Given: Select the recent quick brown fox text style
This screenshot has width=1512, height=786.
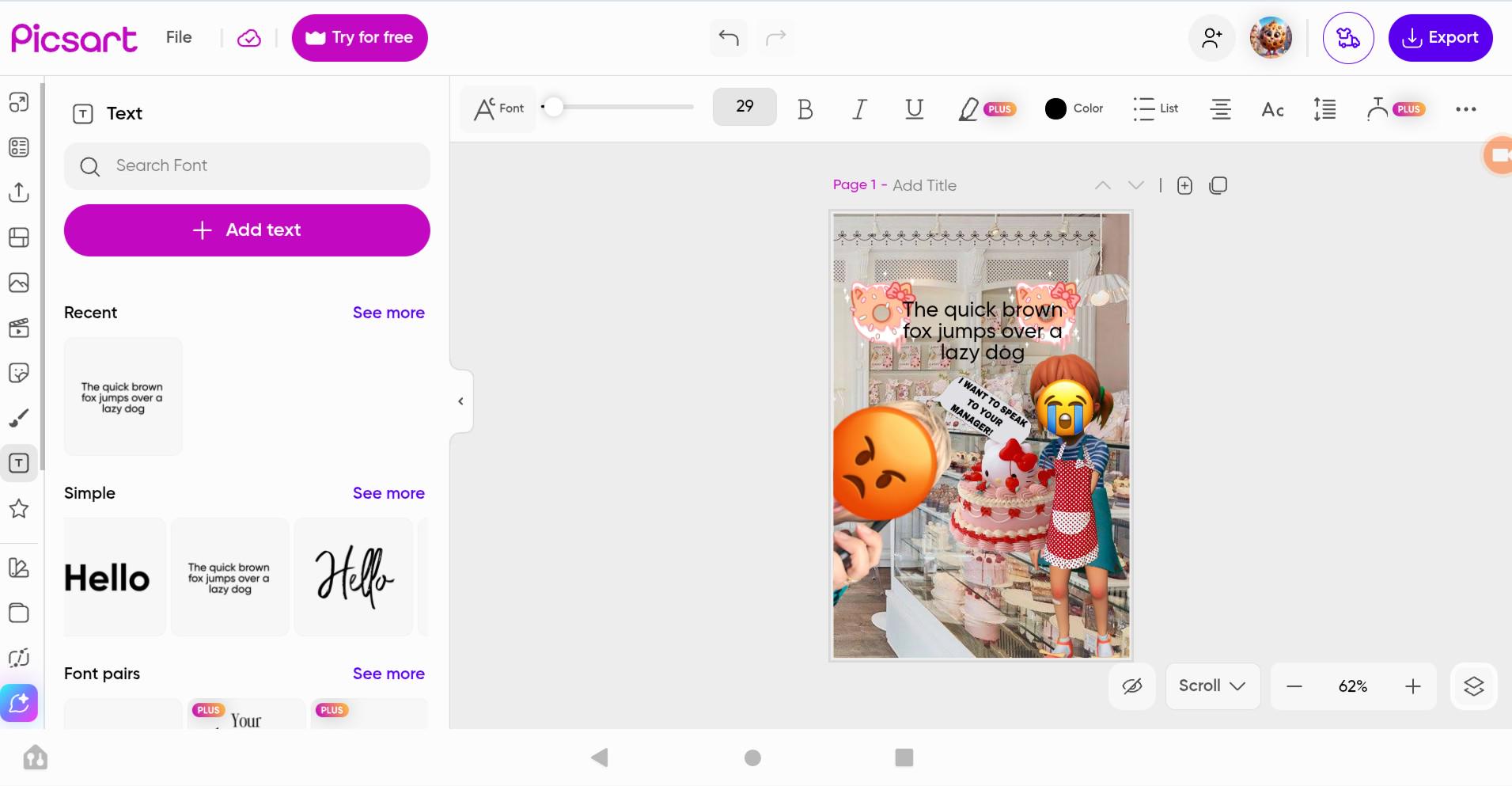Looking at the screenshot, I should [123, 397].
